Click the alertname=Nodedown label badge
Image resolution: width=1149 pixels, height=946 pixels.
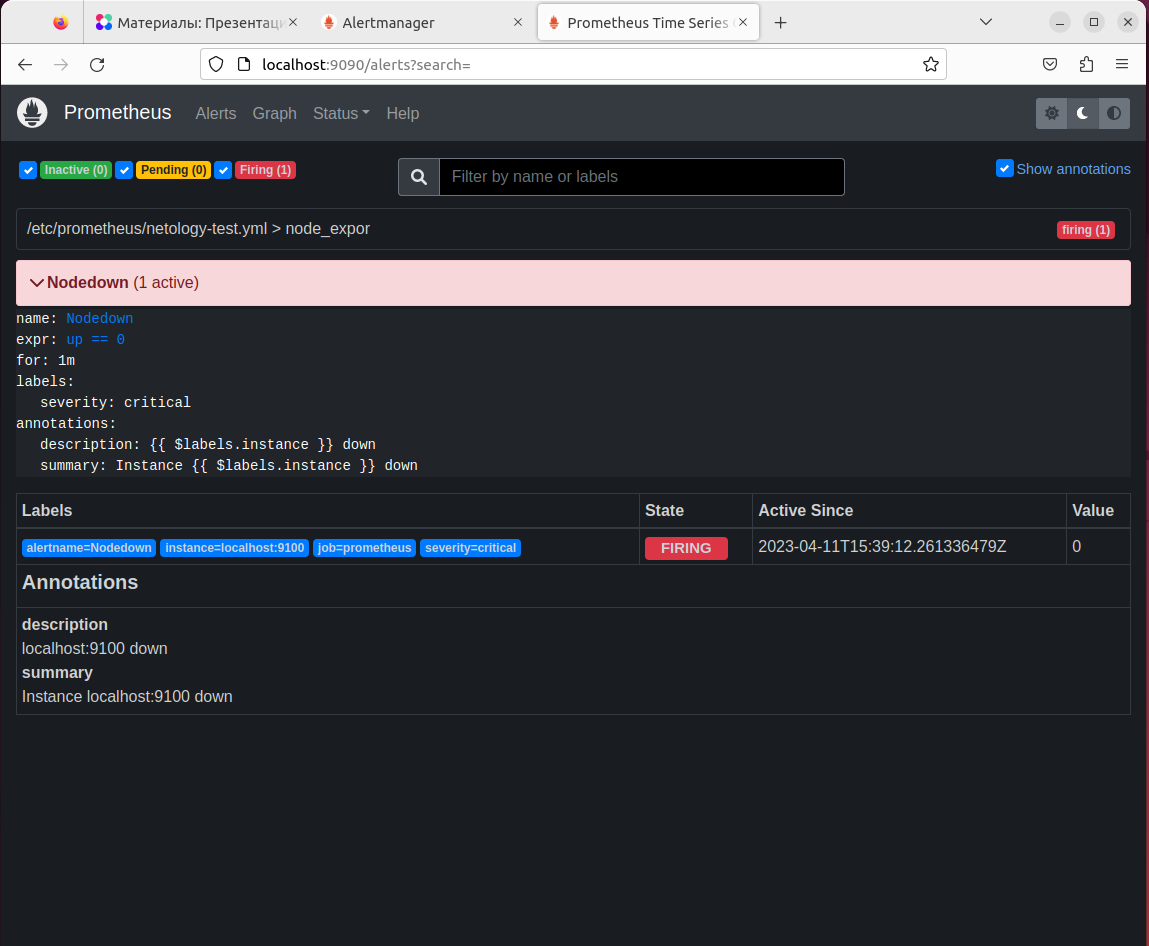point(88,547)
